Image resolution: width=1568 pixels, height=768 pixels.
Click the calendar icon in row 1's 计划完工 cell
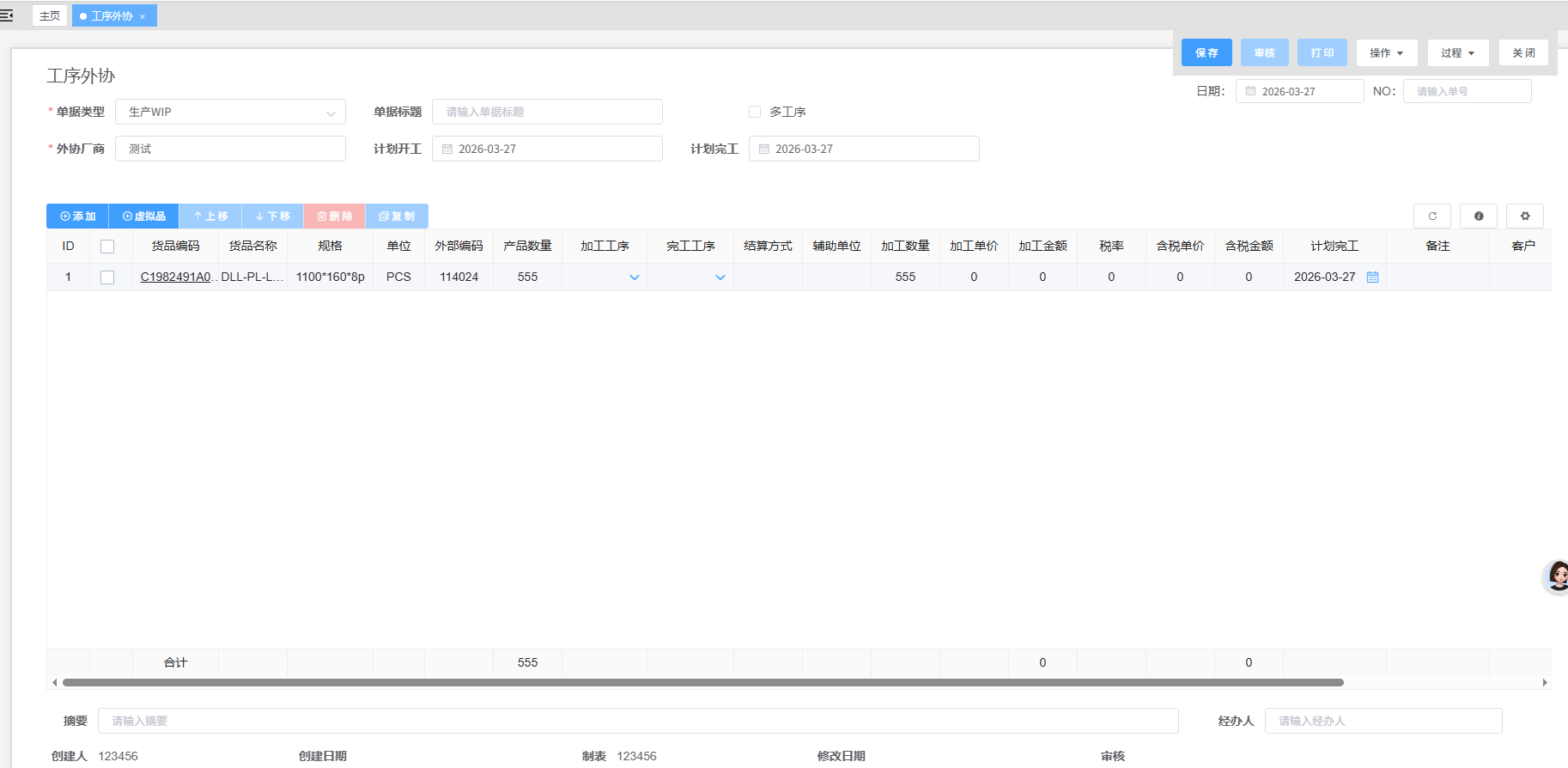pos(1372,277)
